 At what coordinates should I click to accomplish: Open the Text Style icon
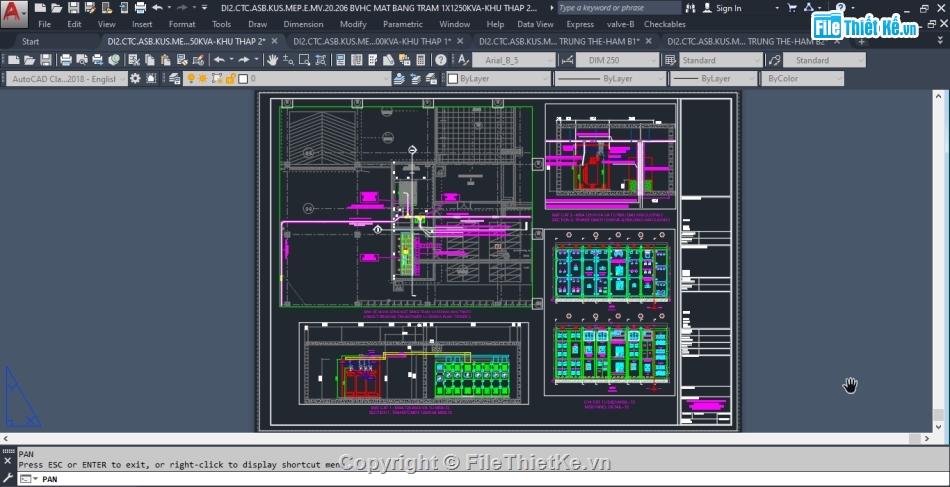[463, 60]
